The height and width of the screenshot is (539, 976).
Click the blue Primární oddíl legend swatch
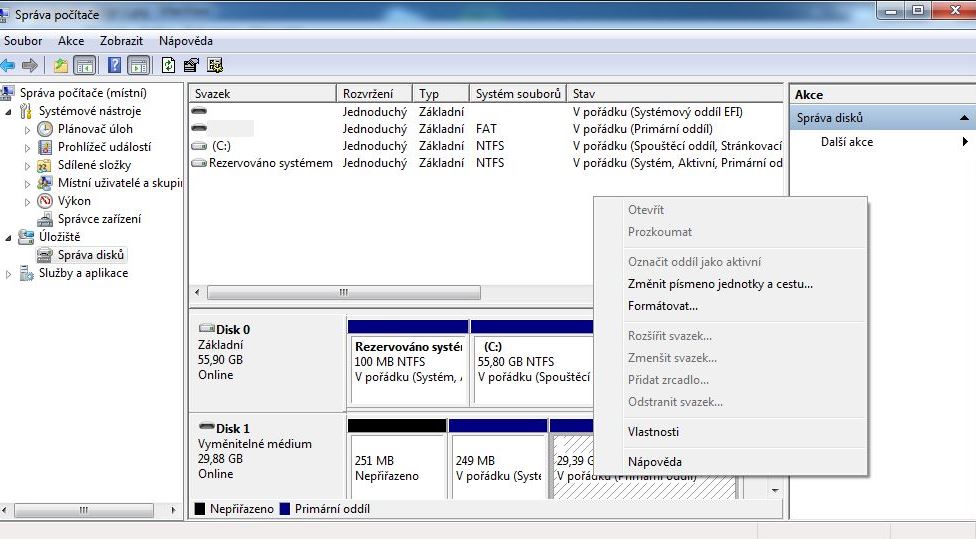click(285, 509)
